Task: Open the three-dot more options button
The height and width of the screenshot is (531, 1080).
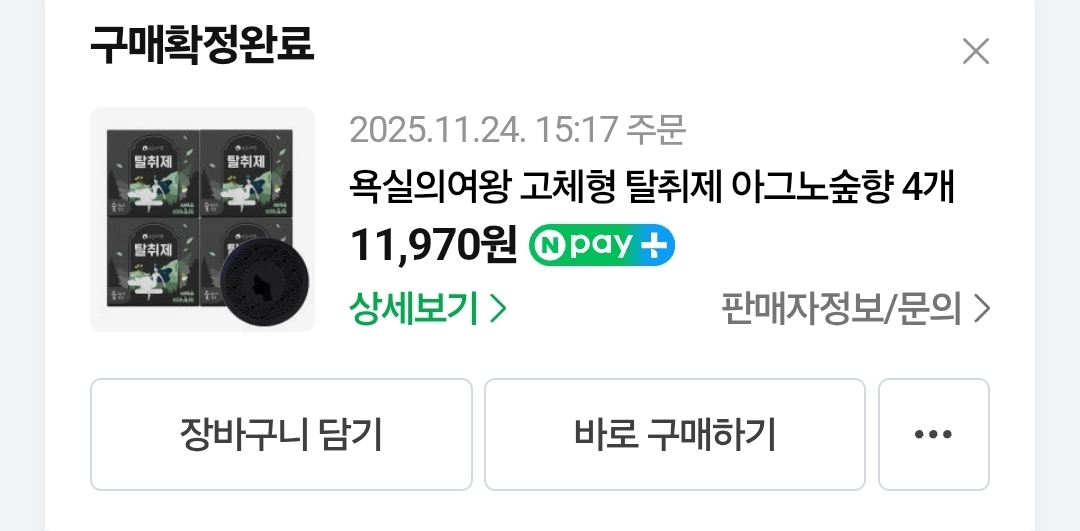Action: [933, 434]
